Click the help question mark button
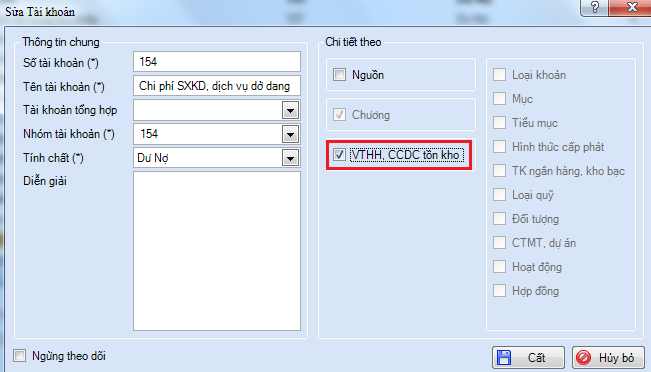Screen dimensions: 651x372 click(x=595, y=7)
